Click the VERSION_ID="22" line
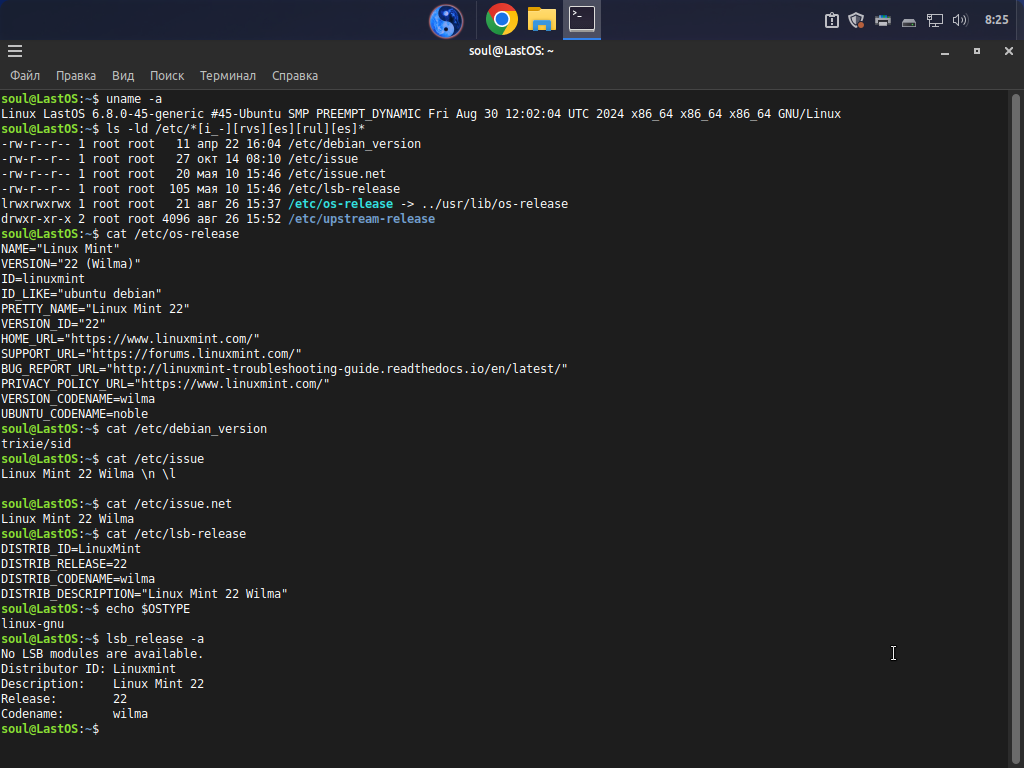 click(53, 324)
